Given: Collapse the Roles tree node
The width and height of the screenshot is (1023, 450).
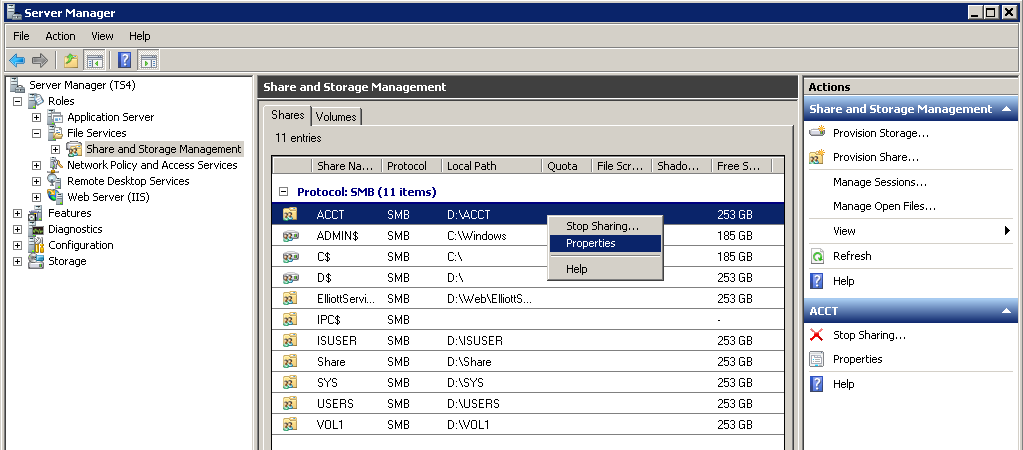Looking at the screenshot, I should 18,101.
